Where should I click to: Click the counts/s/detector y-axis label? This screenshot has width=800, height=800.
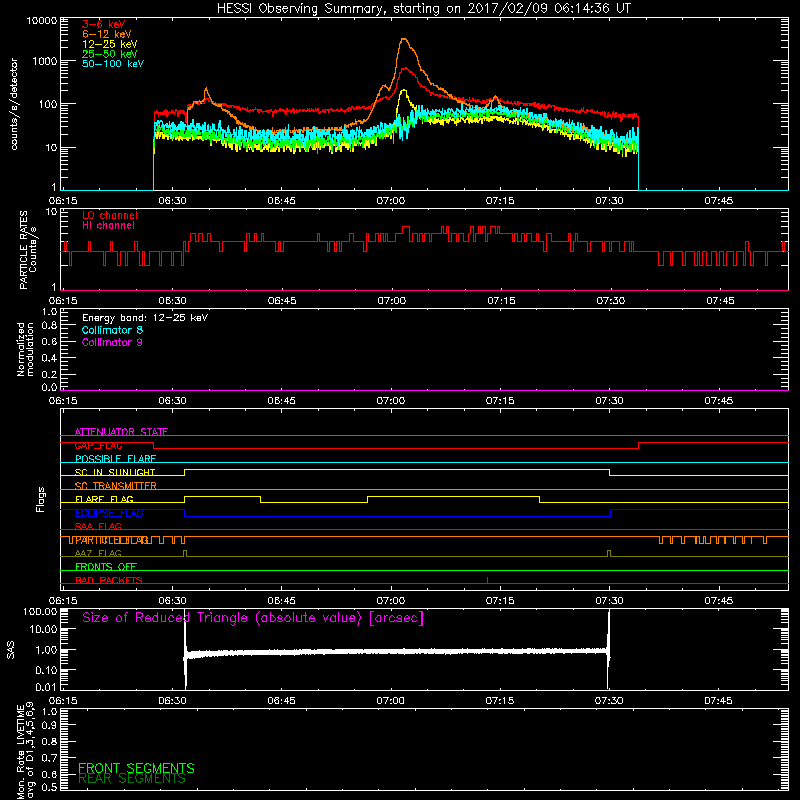(x=14, y=104)
